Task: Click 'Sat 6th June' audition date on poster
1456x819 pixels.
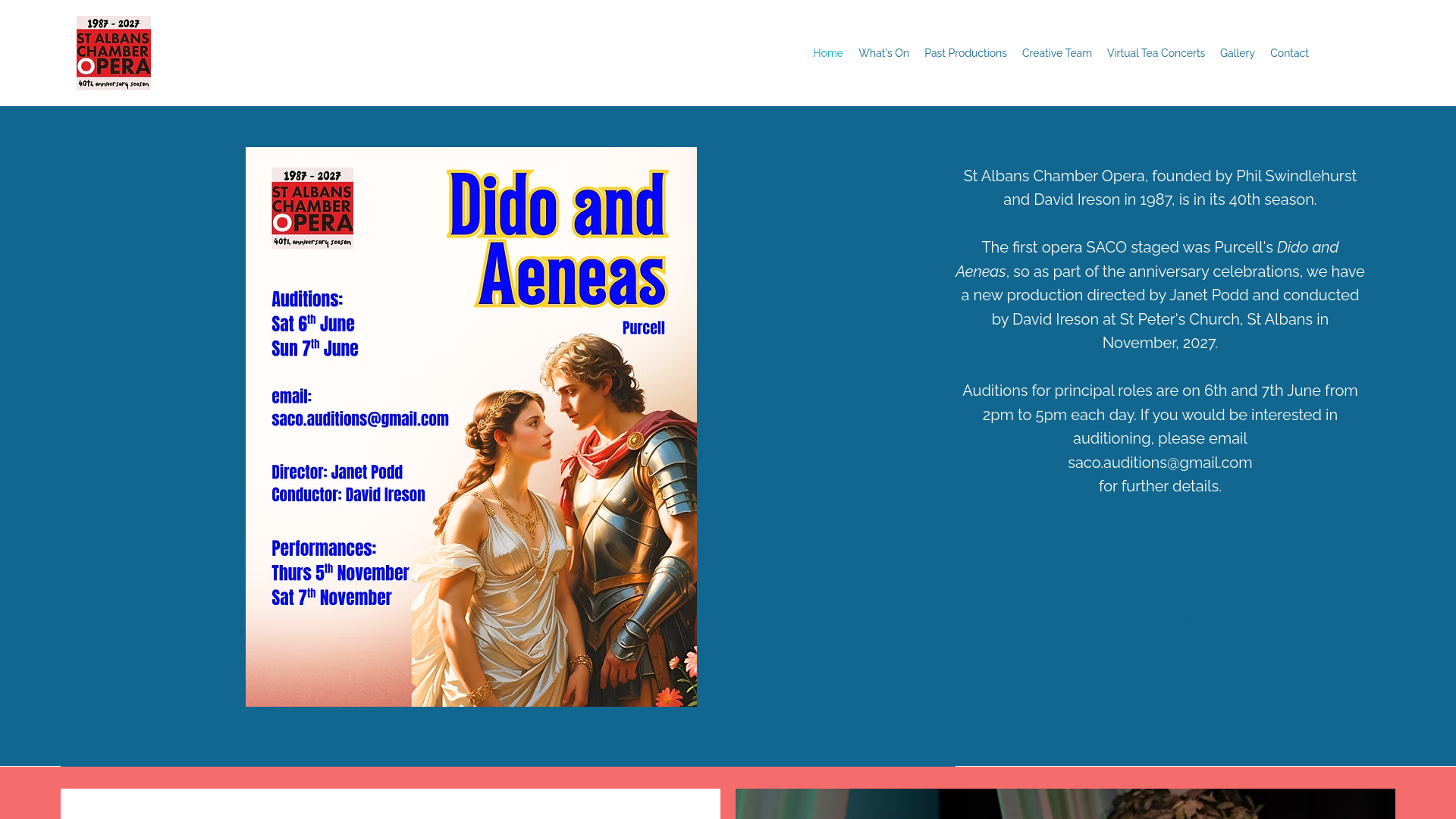Action: [313, 324]
